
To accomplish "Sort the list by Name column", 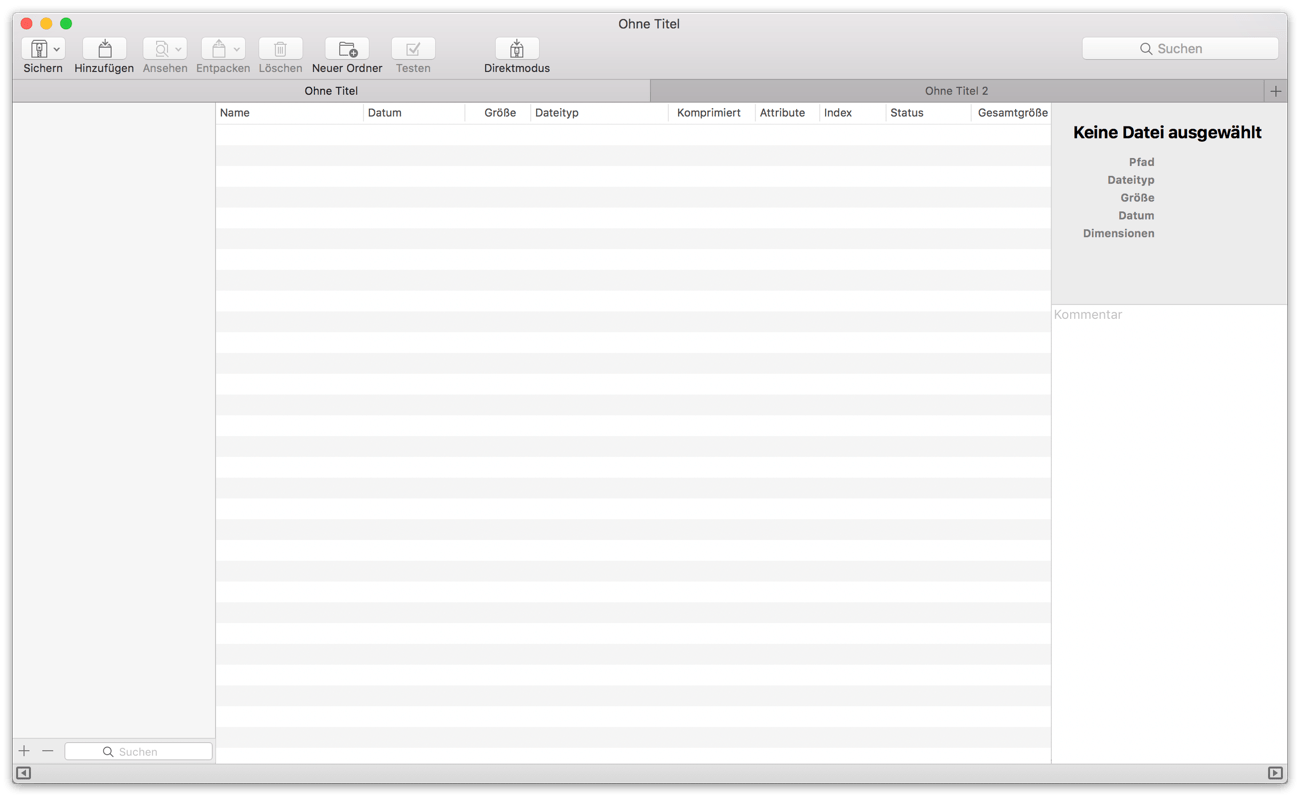I will (x=288, y=113).
